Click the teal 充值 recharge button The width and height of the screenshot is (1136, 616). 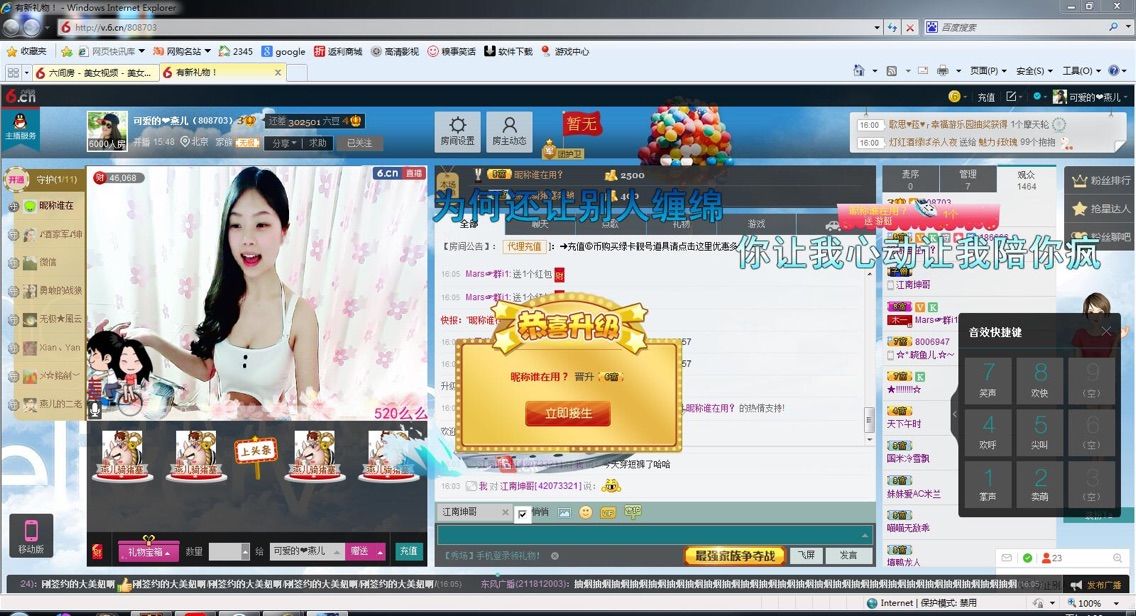(x=409, y=552)
